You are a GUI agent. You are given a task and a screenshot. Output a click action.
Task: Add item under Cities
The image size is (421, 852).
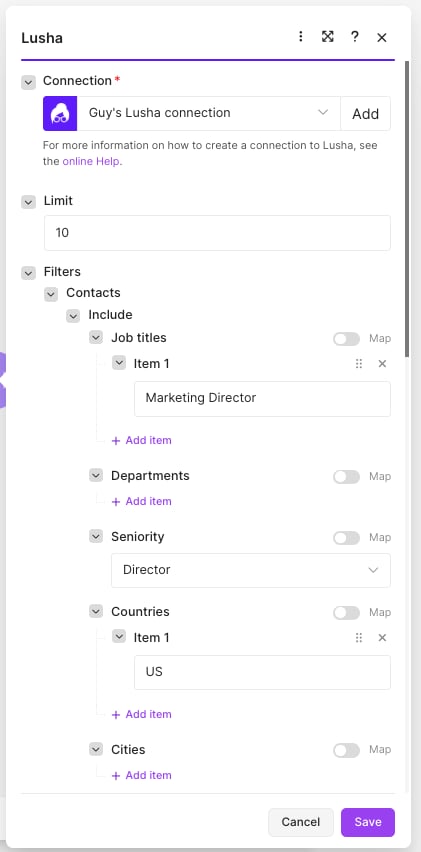point(142,775)
